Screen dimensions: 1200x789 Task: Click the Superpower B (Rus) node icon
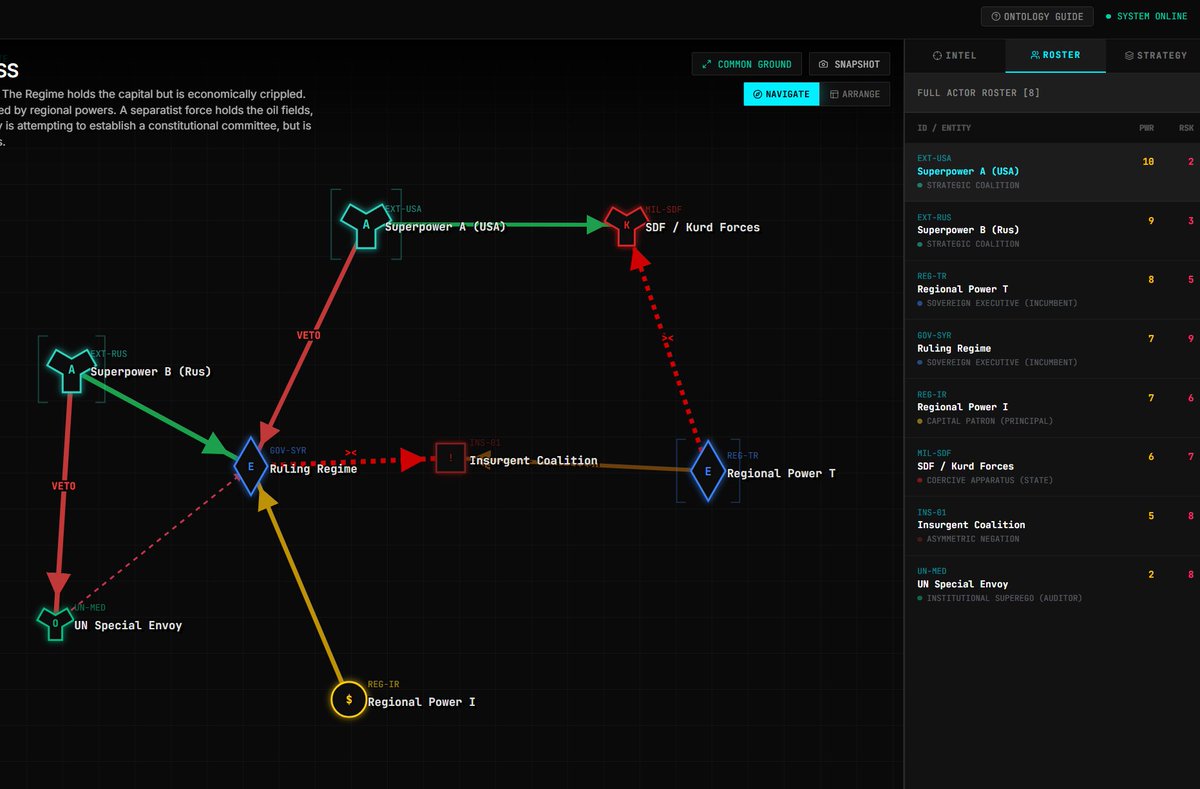(x=71, y=369)
